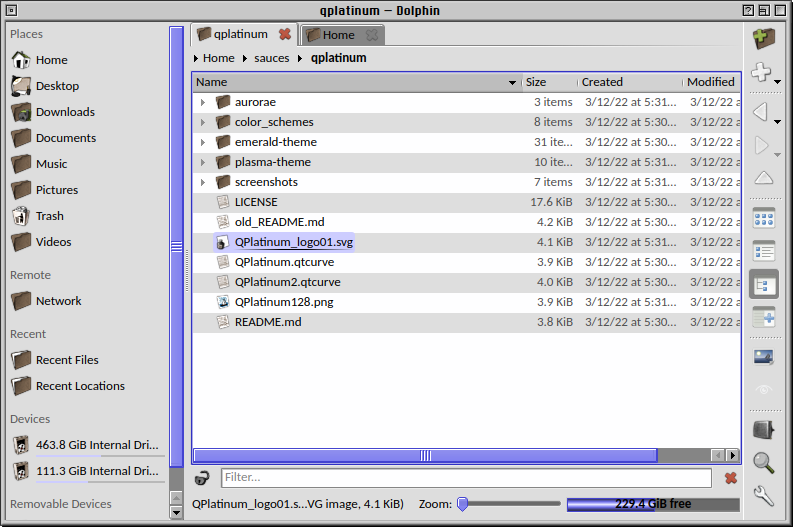Select the README.md file
793x527 pixels.
pyautogui.click(x=268, y=322)
